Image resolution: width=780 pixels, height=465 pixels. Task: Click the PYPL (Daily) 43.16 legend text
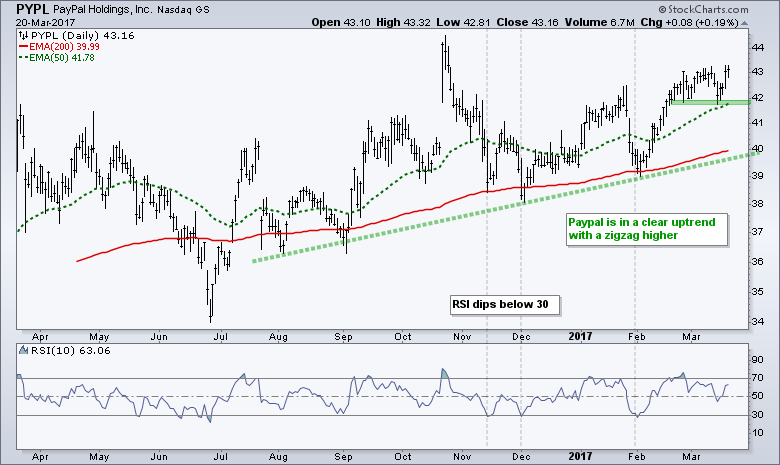(83, 35)
